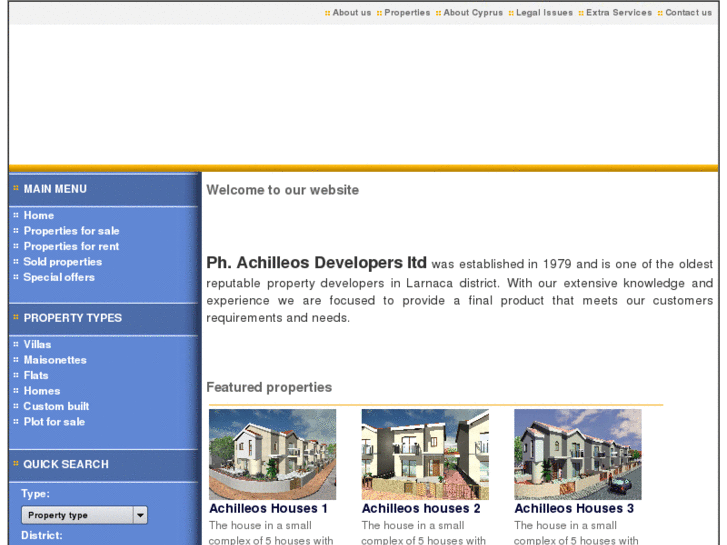The width and height of the screenshot is (727, 545).
Task: Go to About Cyprus page
Action: (x=473, y=13)
